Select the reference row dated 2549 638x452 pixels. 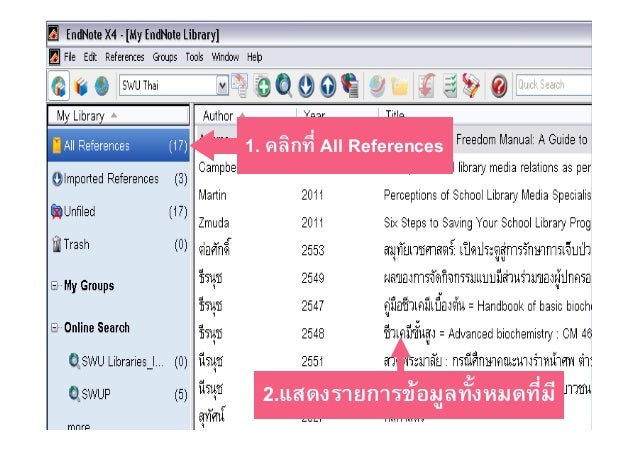click(x=393, y=278)
